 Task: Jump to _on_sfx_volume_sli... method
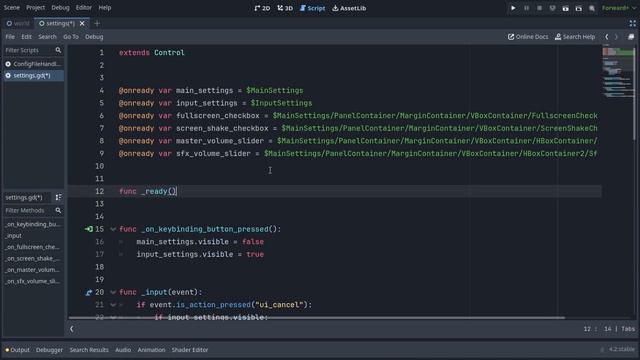(33, 281)
